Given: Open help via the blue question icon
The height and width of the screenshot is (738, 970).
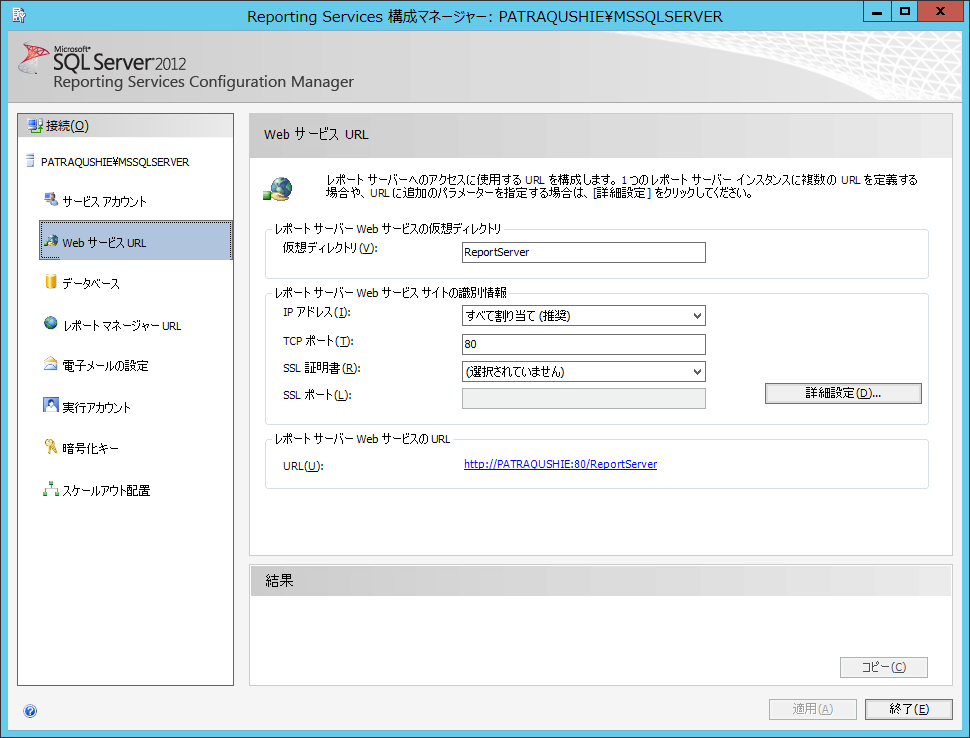Looking at the screenshot, I should tap(30, 711).
